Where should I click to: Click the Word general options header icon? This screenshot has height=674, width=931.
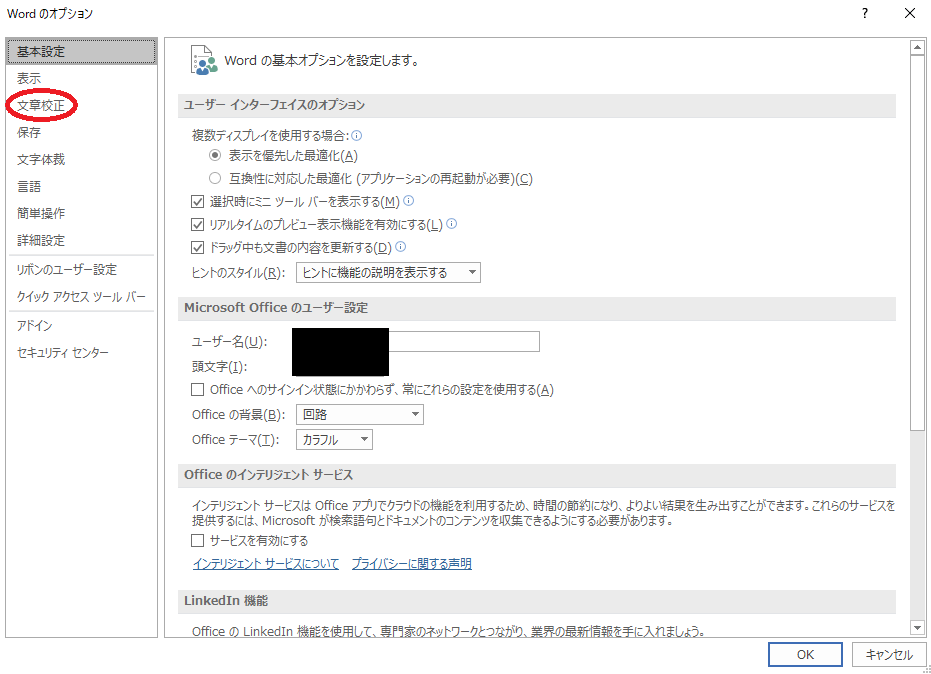(x=204, y=60)
